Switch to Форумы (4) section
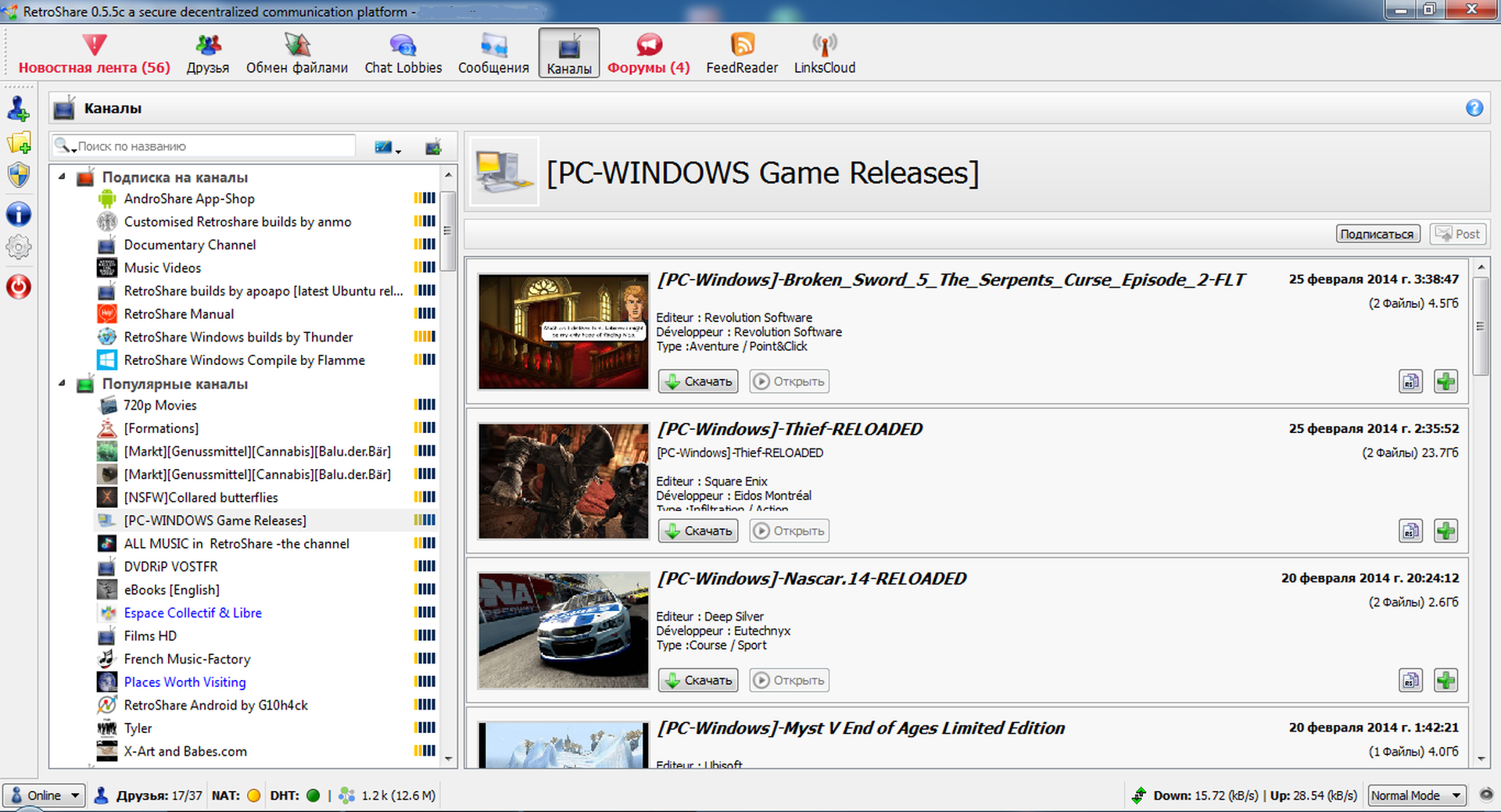Screen dimensions: 1501x812 648,53
